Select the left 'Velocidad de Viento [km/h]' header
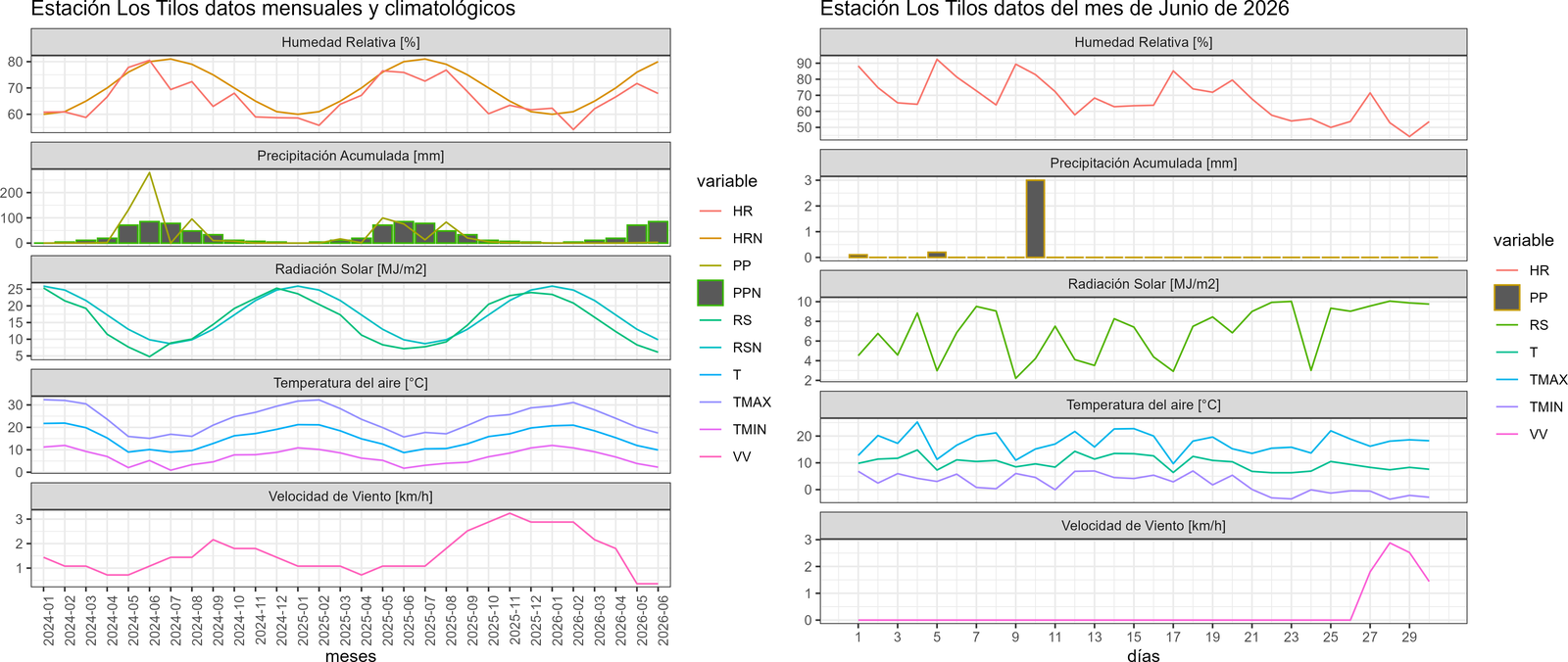 (x=351, y=496)
